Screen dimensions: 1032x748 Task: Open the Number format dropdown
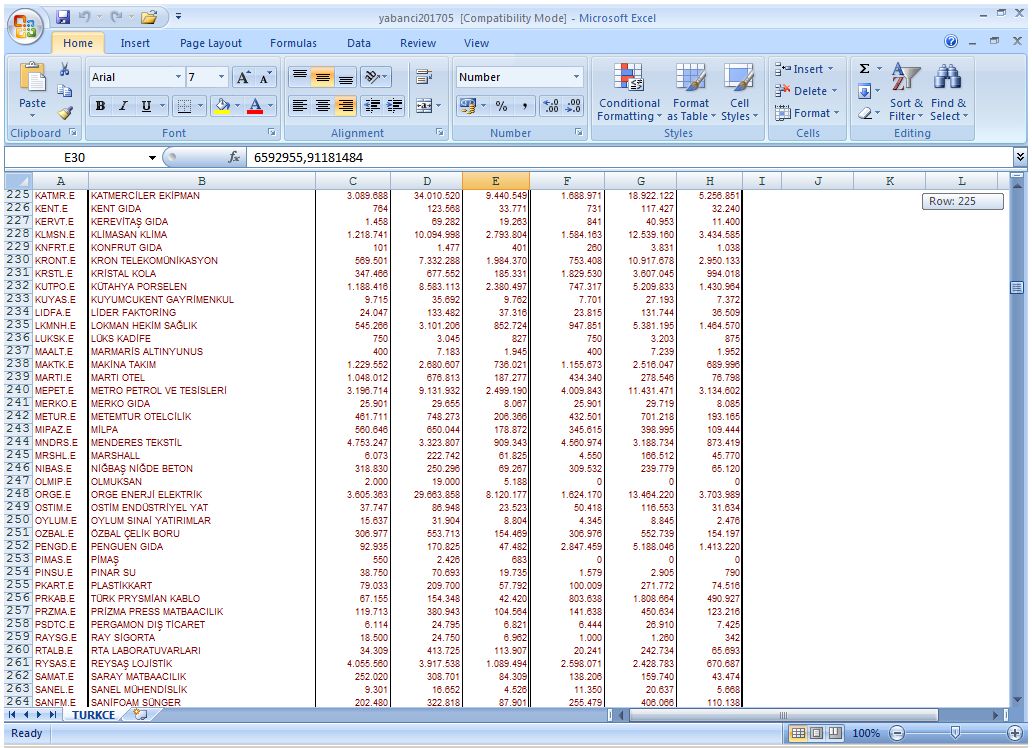point(577,77)
